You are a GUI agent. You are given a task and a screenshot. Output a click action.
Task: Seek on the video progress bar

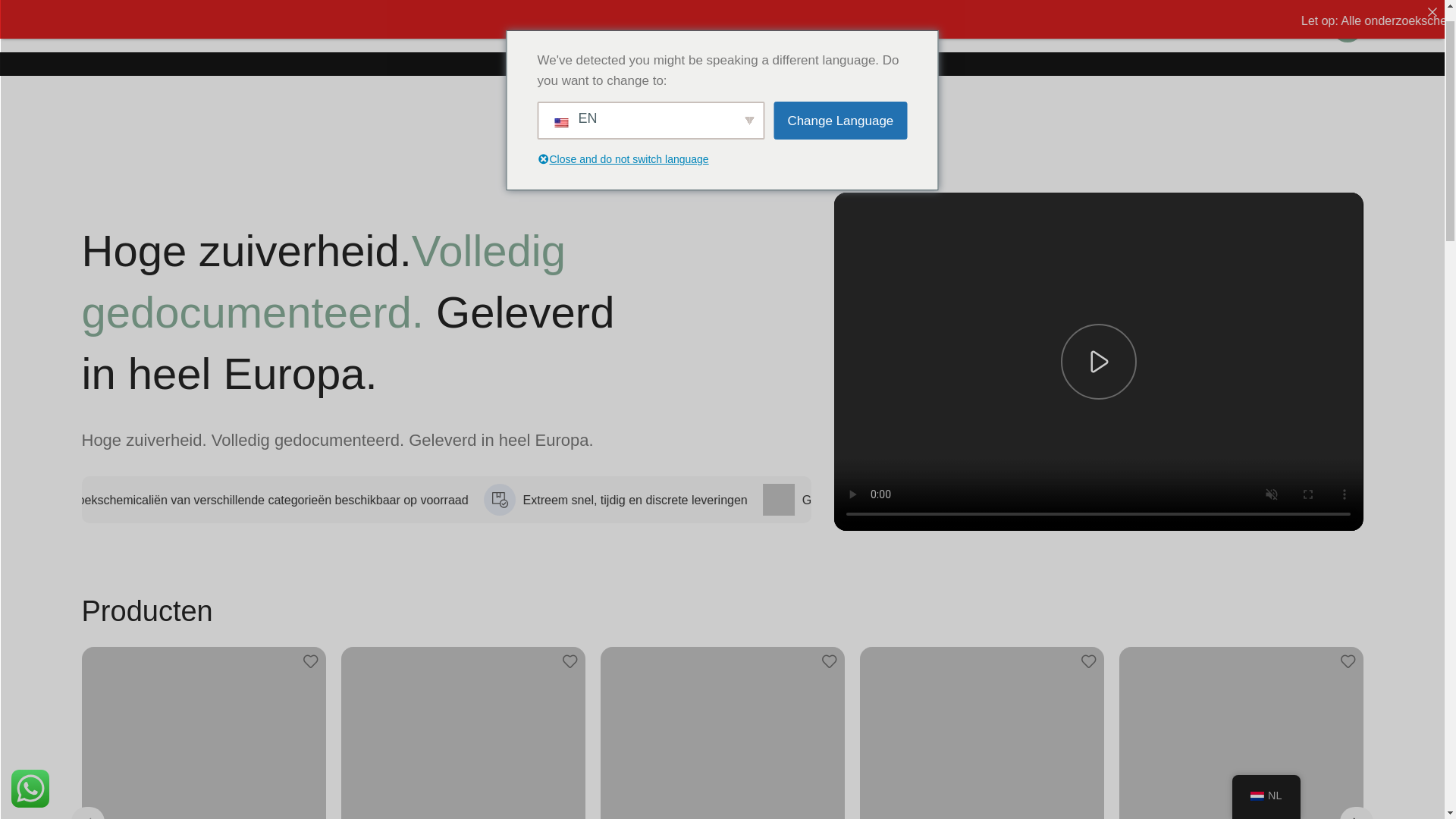coord(1098,515)
